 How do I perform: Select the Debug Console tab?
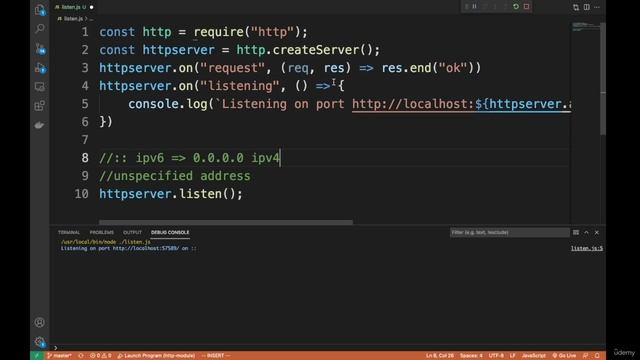170,232
